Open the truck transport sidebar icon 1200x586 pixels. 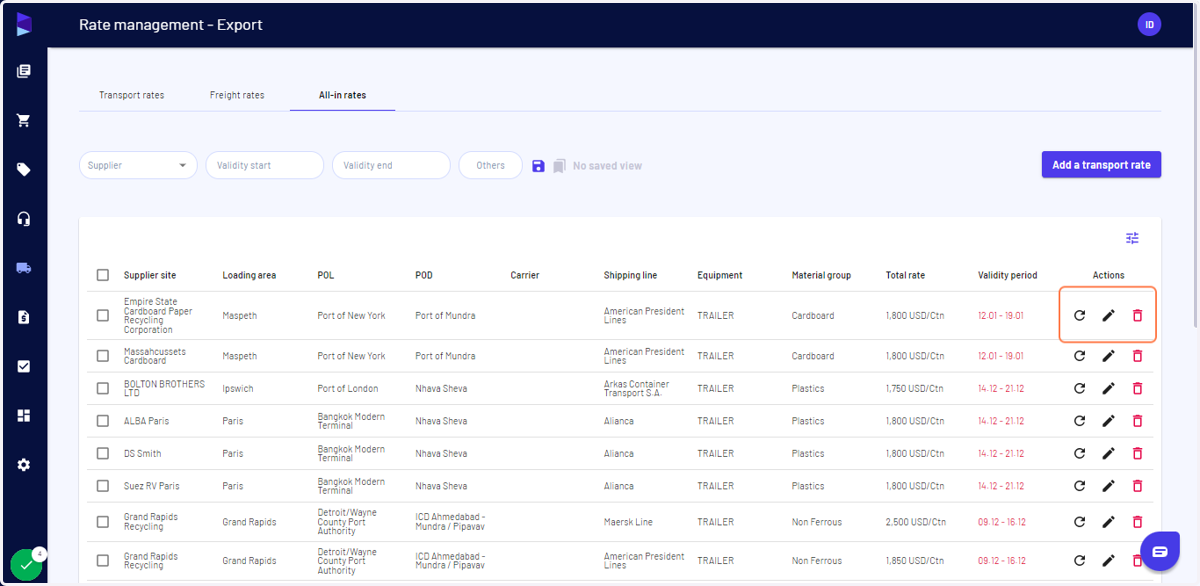[24, 267]
